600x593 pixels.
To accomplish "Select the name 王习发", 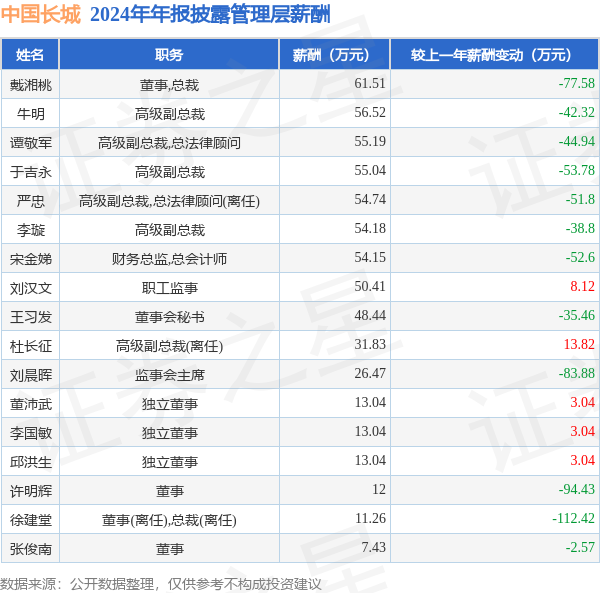I will (x=31, y=318).
